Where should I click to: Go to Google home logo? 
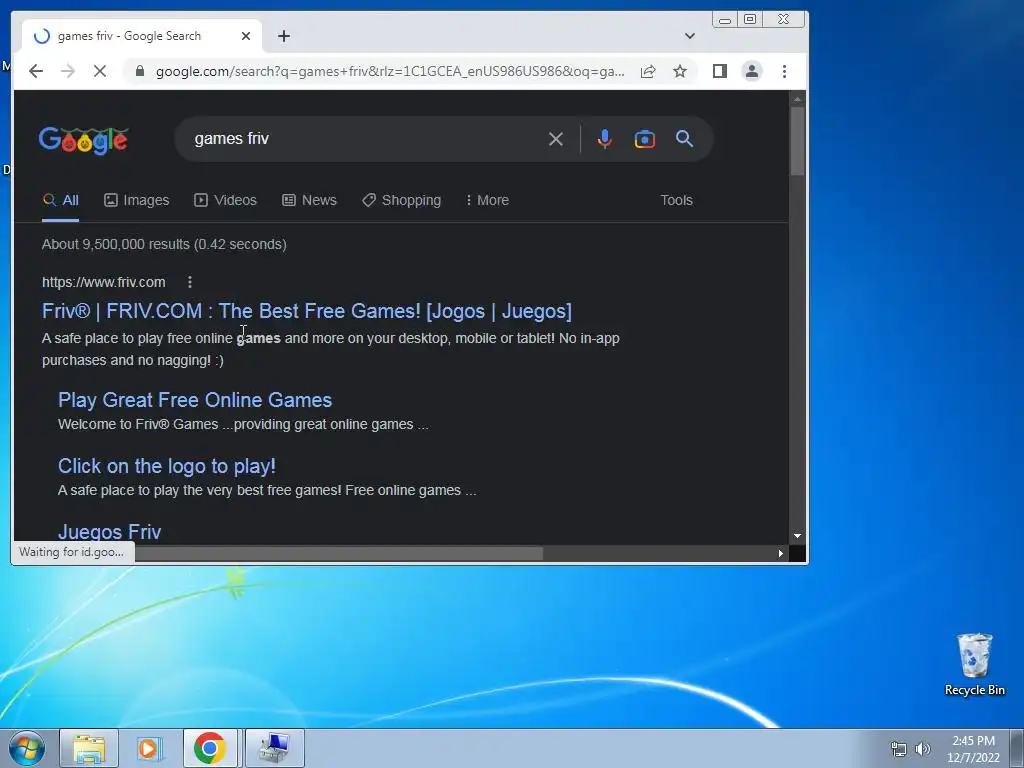[x=84, y=140]
